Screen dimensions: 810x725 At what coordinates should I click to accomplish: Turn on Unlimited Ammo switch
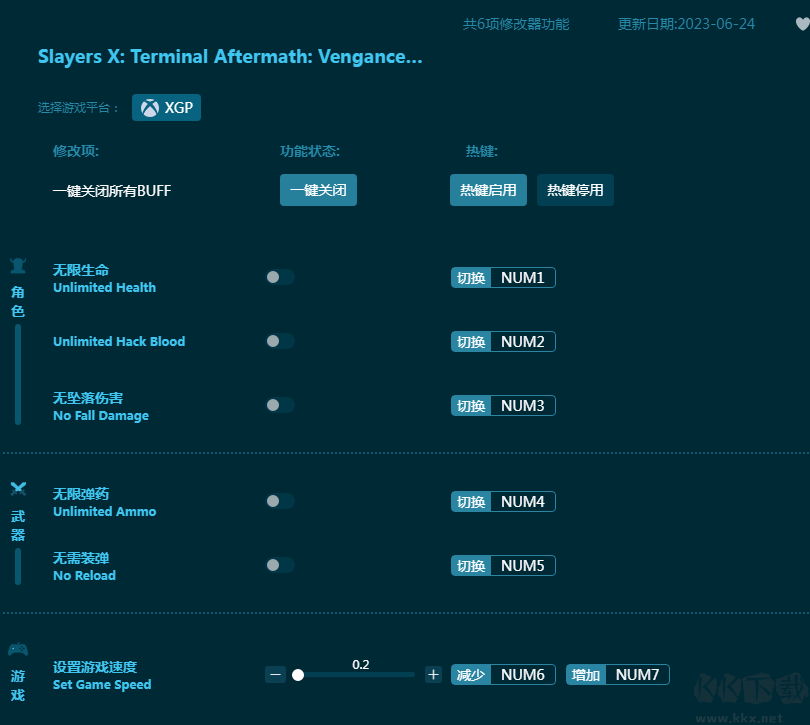click(x=280, y=501)
